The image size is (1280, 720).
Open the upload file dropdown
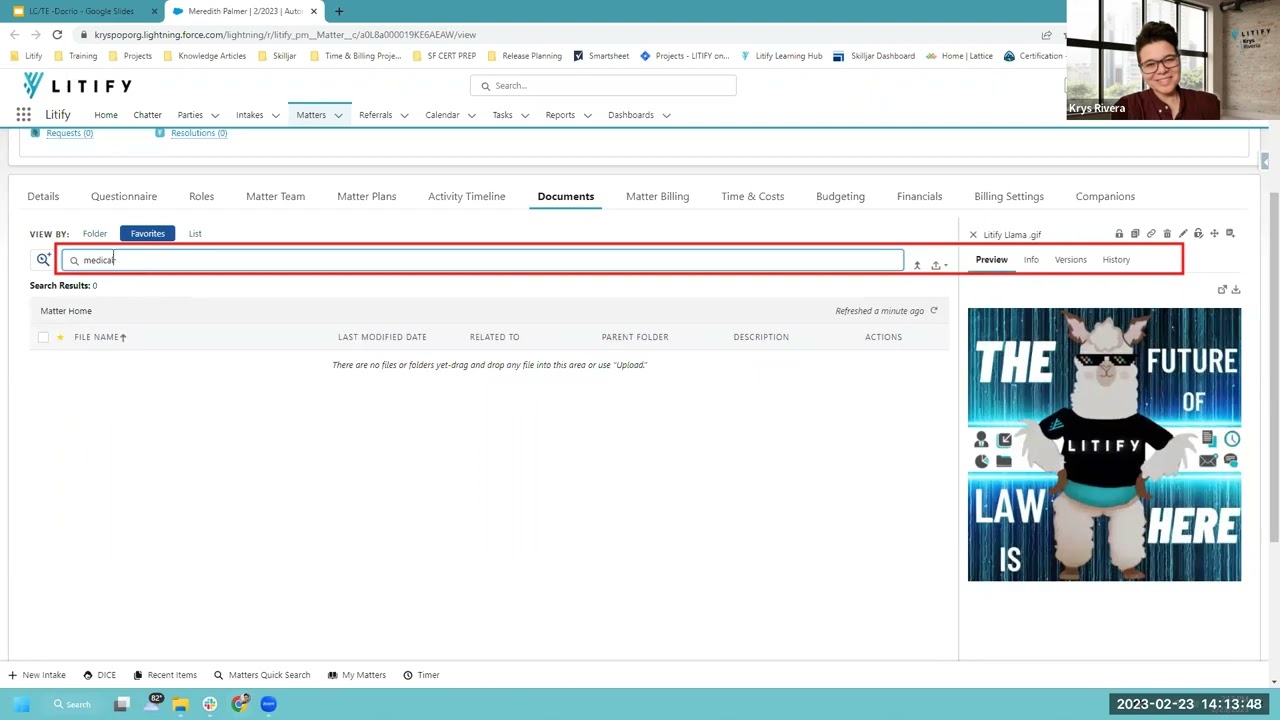[x=939, y=265]
